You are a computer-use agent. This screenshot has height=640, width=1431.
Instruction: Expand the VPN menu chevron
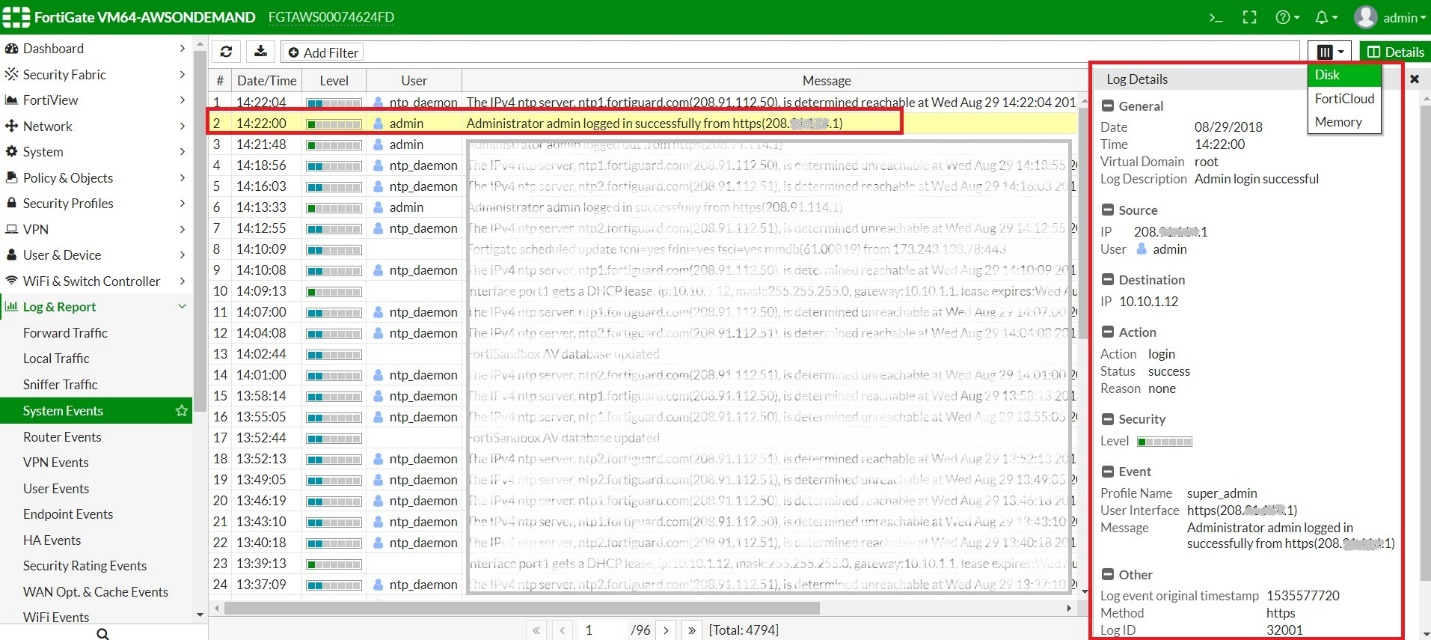click(182, 229)
